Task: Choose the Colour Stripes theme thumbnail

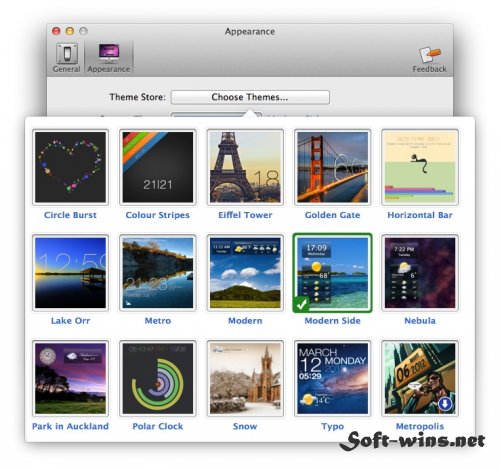Action: click(158, 167)
